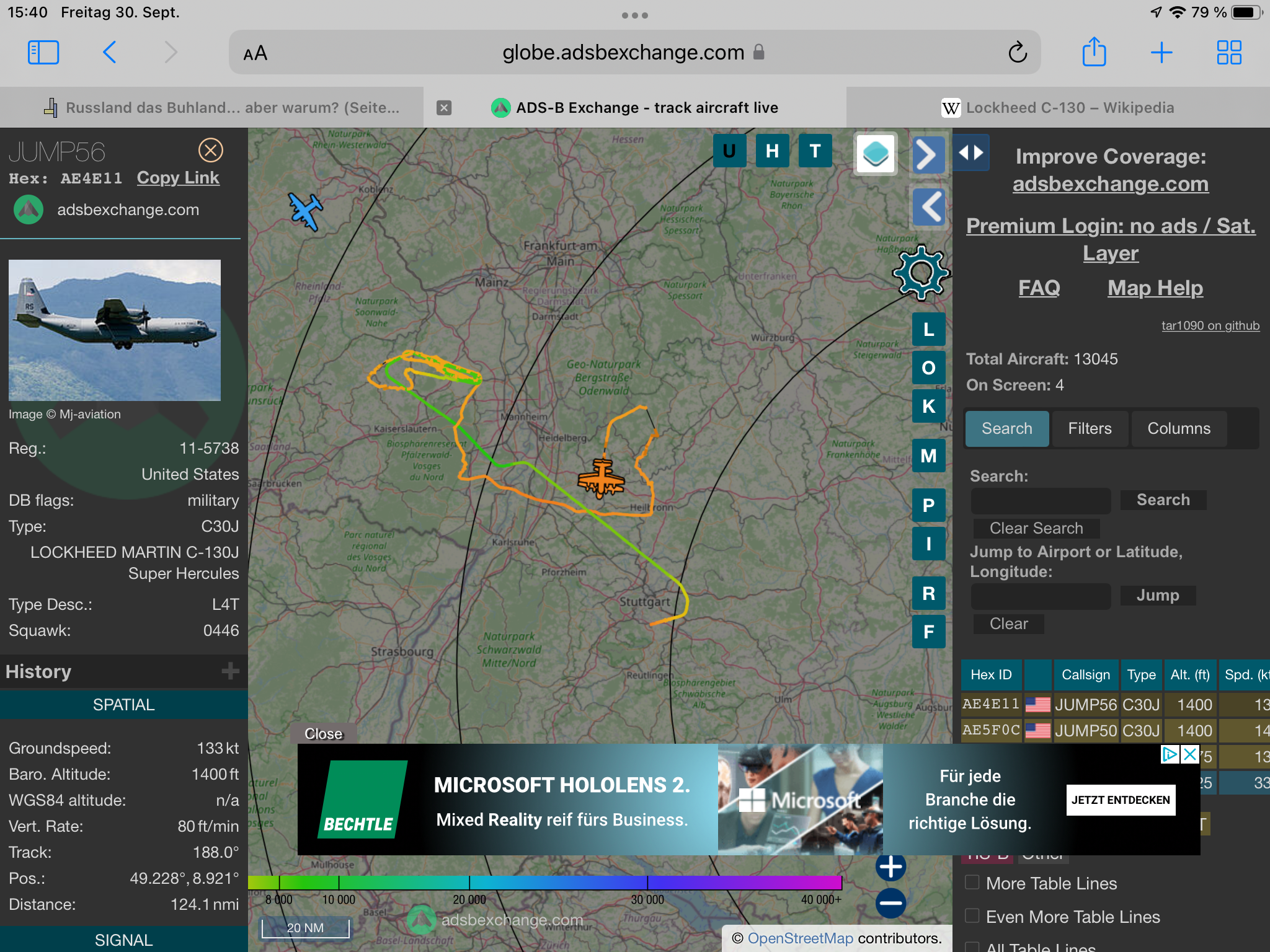Reload the page in address bar

coord(1017,53)
